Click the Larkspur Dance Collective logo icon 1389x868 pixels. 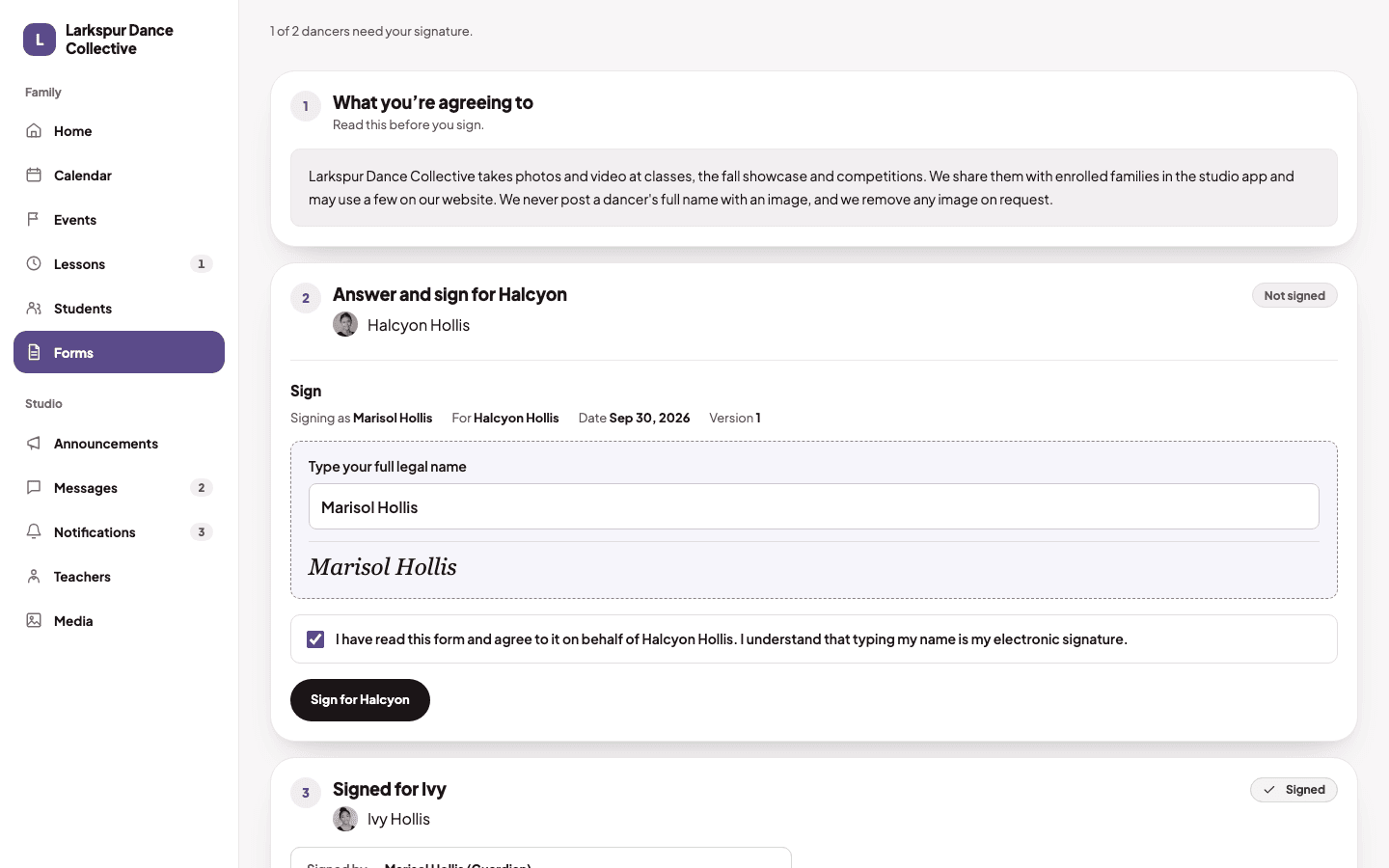pos(40,40)
